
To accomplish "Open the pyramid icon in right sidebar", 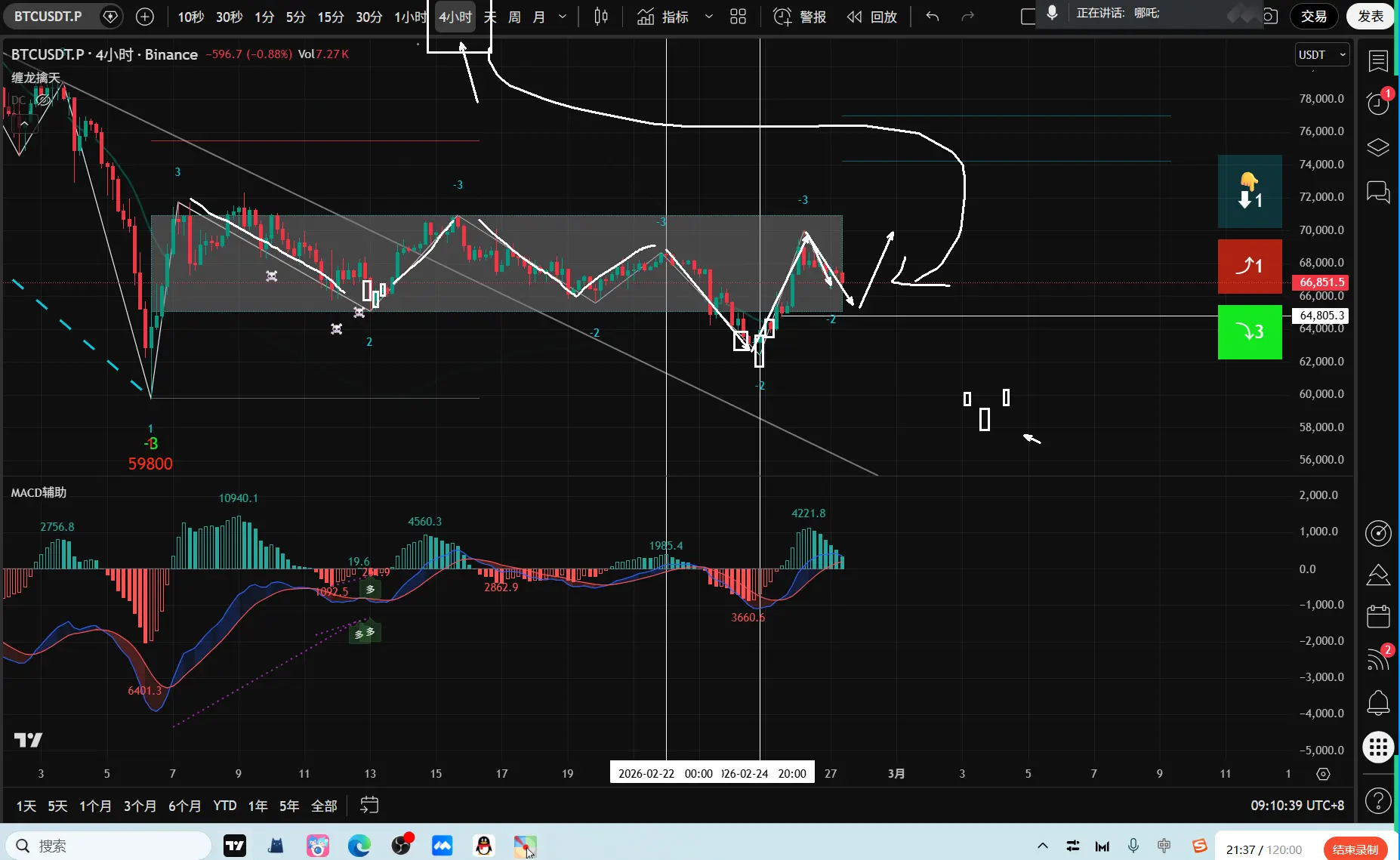I will [x=1378, y=575].
